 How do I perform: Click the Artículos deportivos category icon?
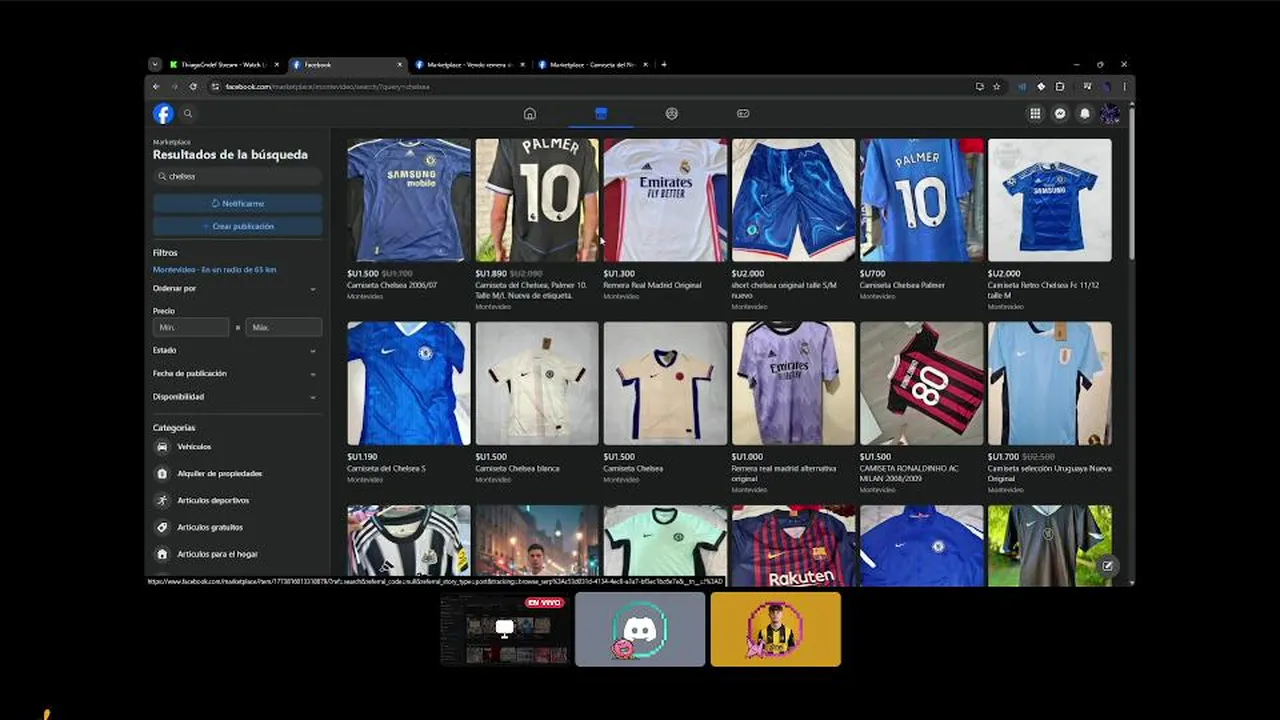tap(162, 500)
